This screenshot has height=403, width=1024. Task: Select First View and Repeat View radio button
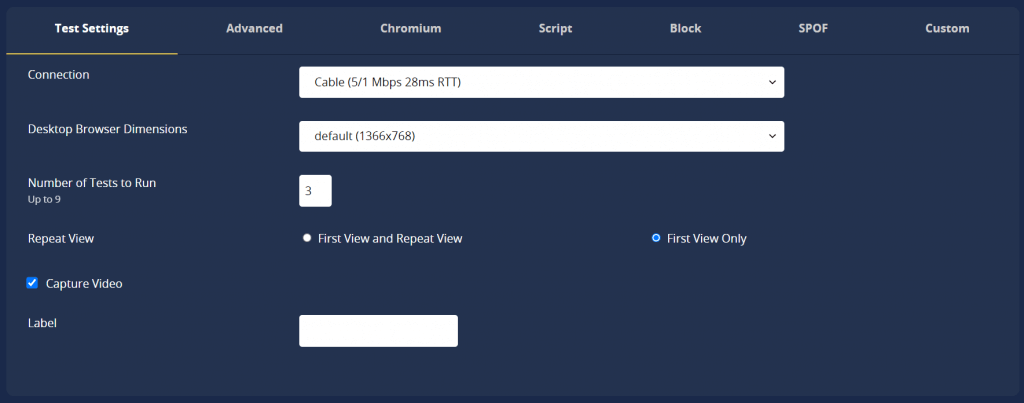(307, 238)
